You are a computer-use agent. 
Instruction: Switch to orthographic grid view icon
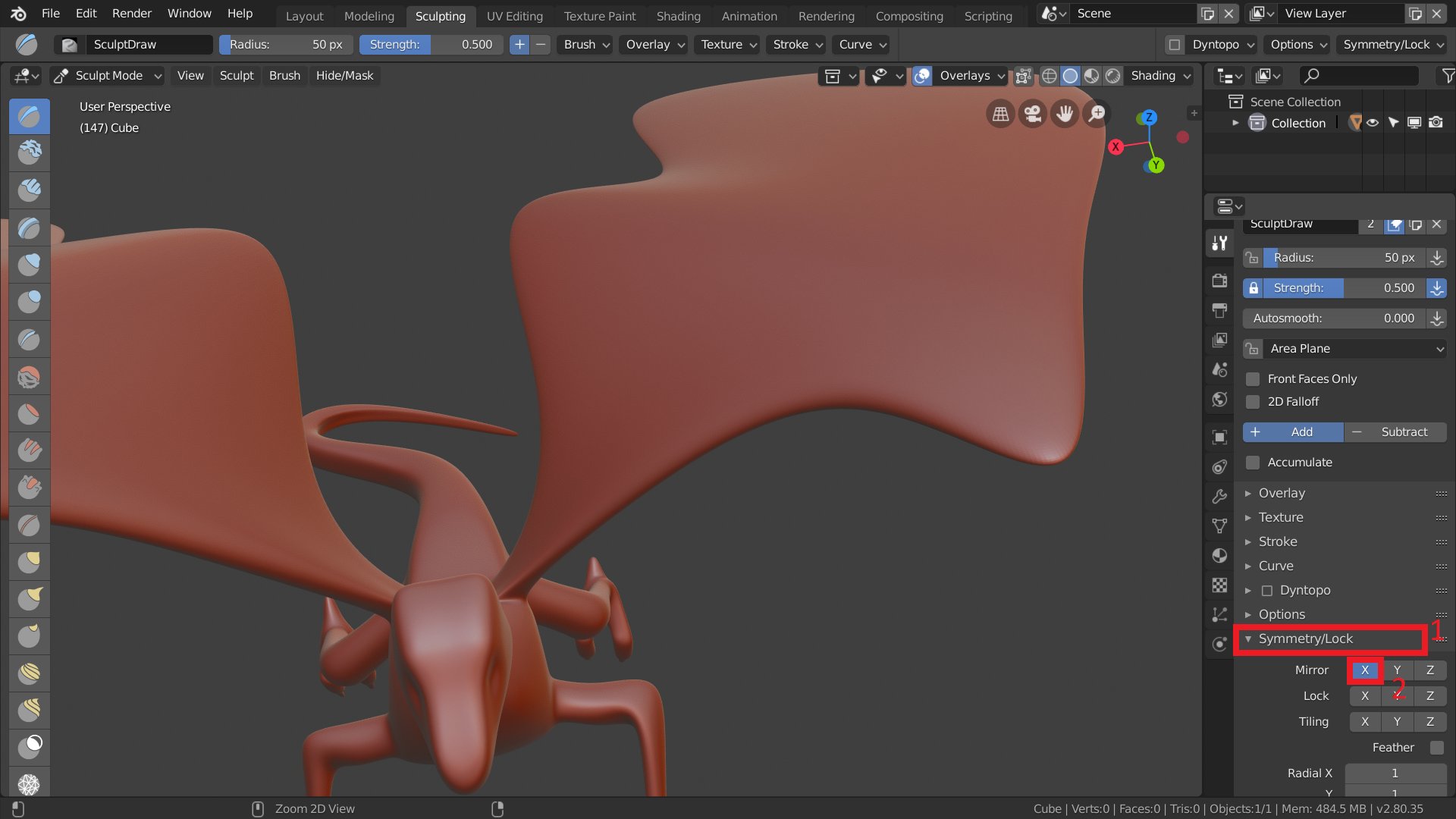click(x=1001, y=115)
